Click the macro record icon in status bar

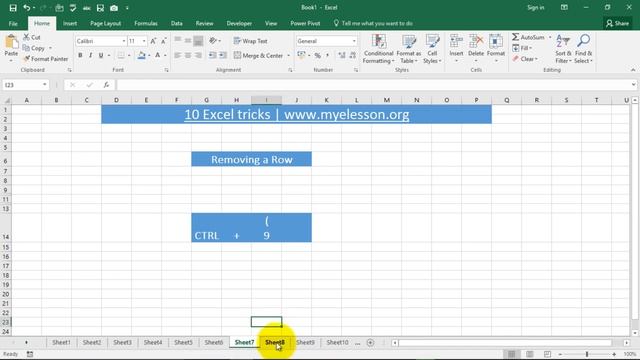tap(30, 354)
